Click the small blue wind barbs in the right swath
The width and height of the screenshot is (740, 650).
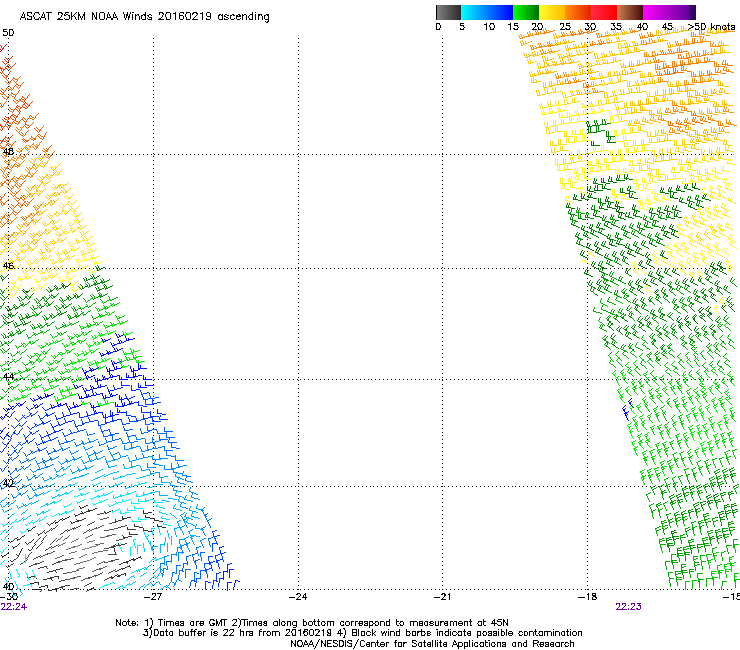click(627, 409)
